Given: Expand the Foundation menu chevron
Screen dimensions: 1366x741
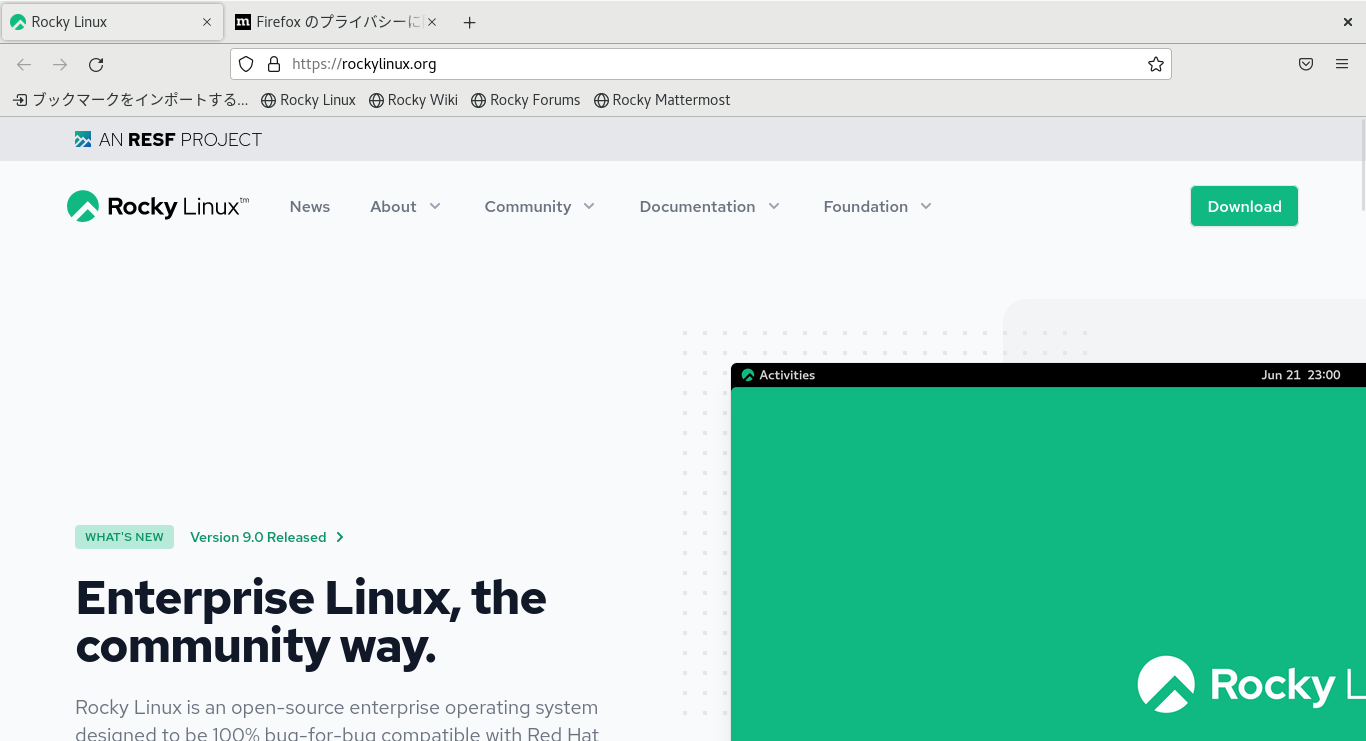Looking at the screenshot, I should 926,206.
